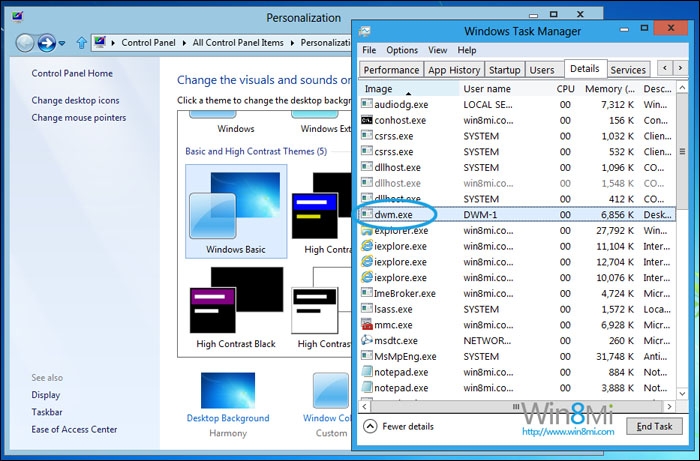Click the ImeBroker.exe process icon
Viewport: 700px width, 461px height.
367,293
